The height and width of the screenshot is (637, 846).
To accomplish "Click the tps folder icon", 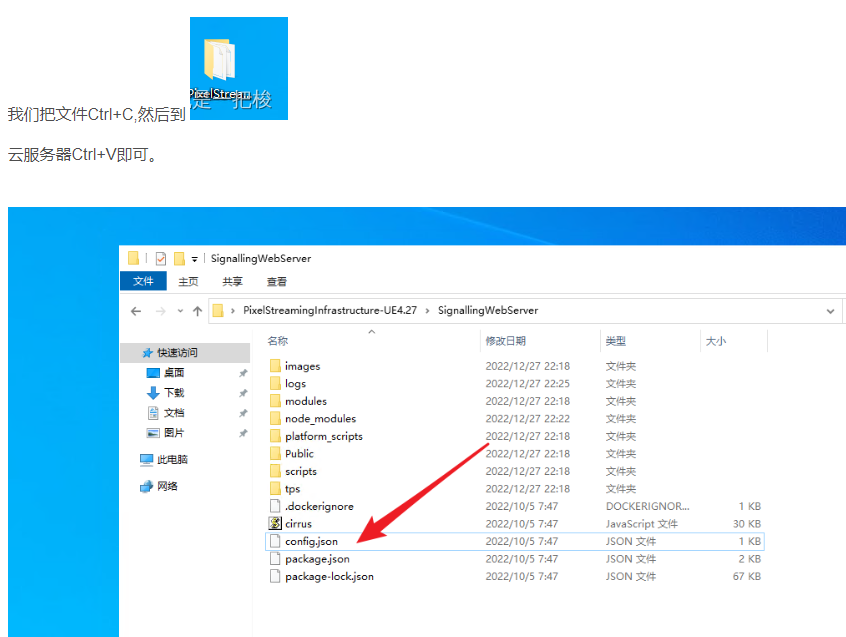I will coord(275,489).
